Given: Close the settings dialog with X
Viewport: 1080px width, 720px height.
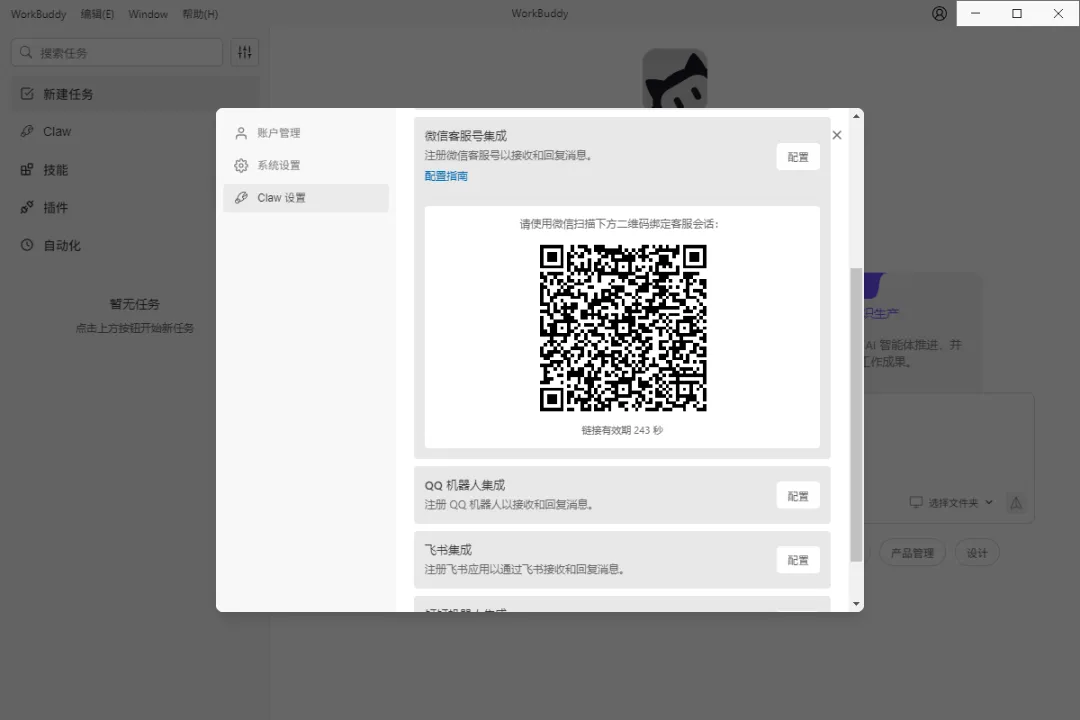Looking at the screenshot, I should pyautogui.click(x=837, y=135).
